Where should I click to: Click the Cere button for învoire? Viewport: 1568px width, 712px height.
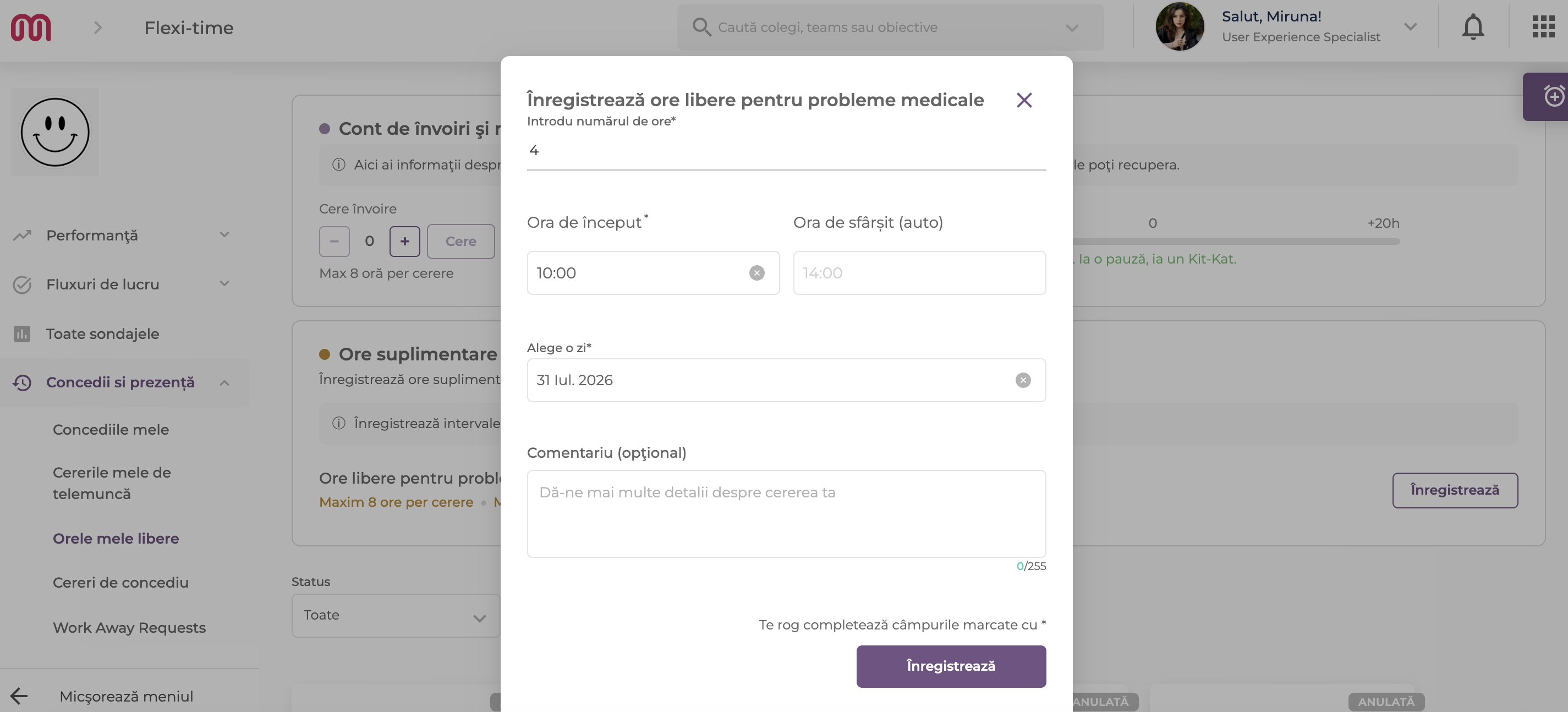point(461,242)
